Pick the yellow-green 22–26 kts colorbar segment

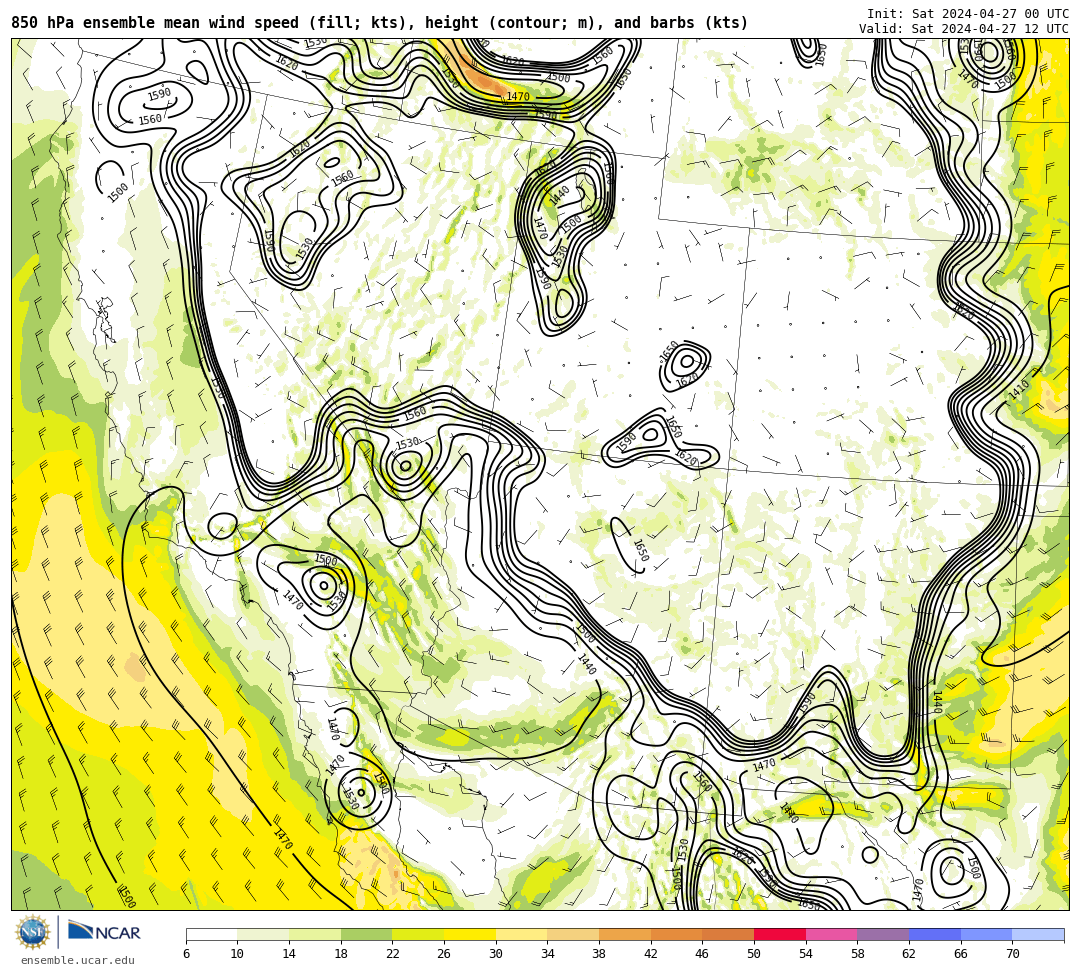point(418,934)
